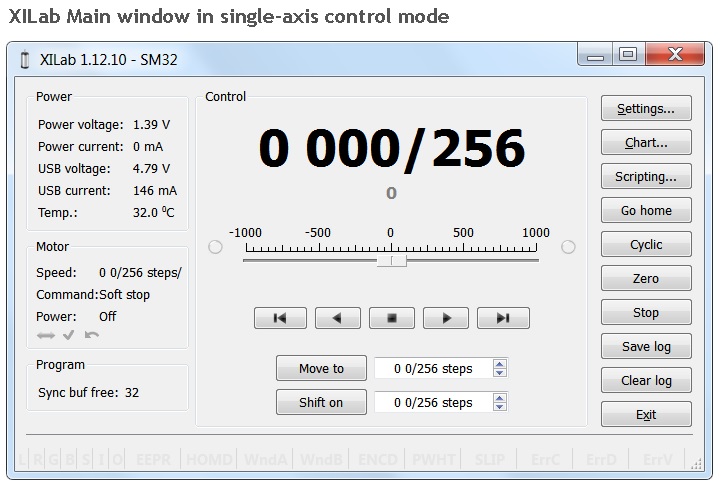
Task: Click the XILab title bar application icon
Action: pos(25,60)
